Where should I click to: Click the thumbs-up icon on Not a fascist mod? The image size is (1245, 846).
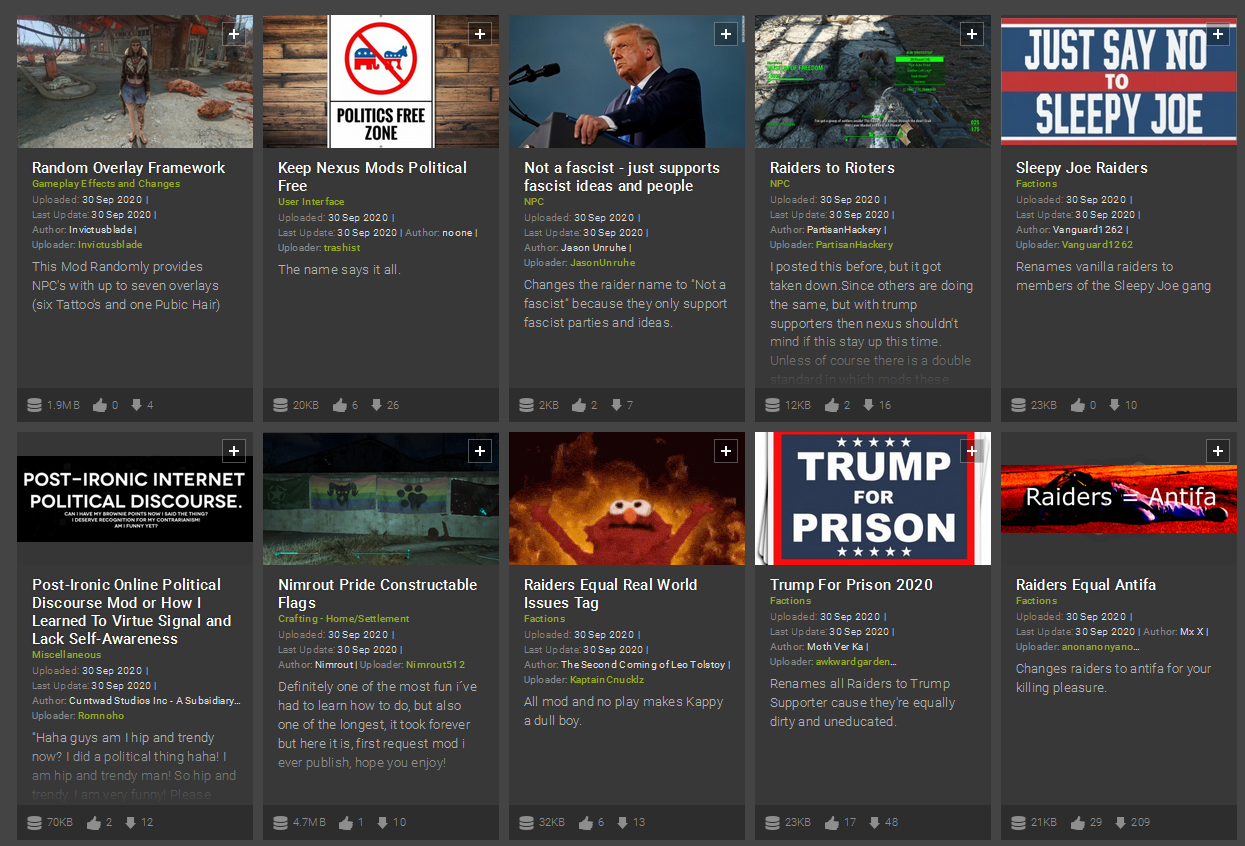point(578,405)
